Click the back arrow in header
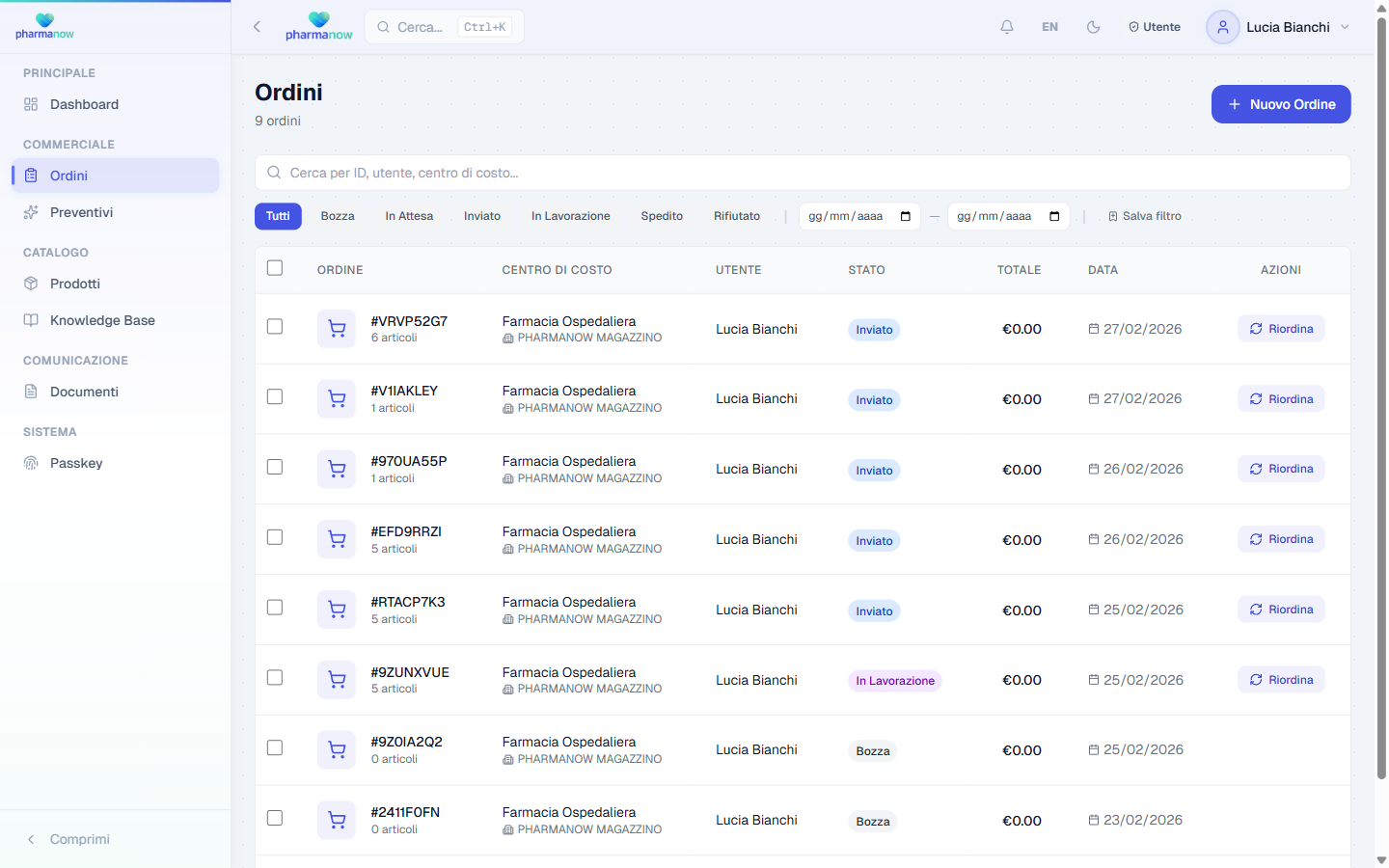Viewport: 1389px width, 868px height. click(257, 27)
